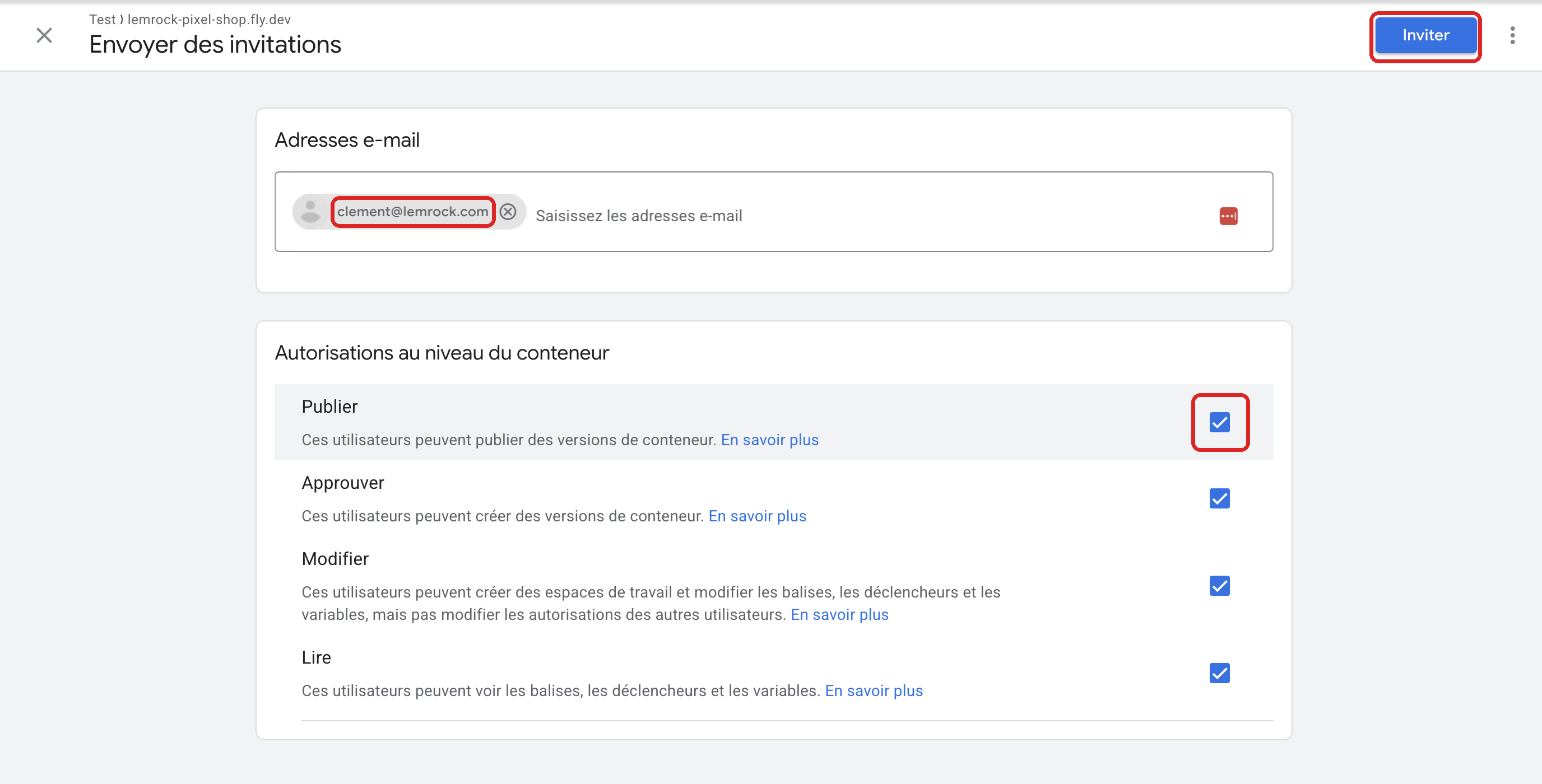
Task: Remove the clement@lemrock.com email chip
Action: click(508, 212)
